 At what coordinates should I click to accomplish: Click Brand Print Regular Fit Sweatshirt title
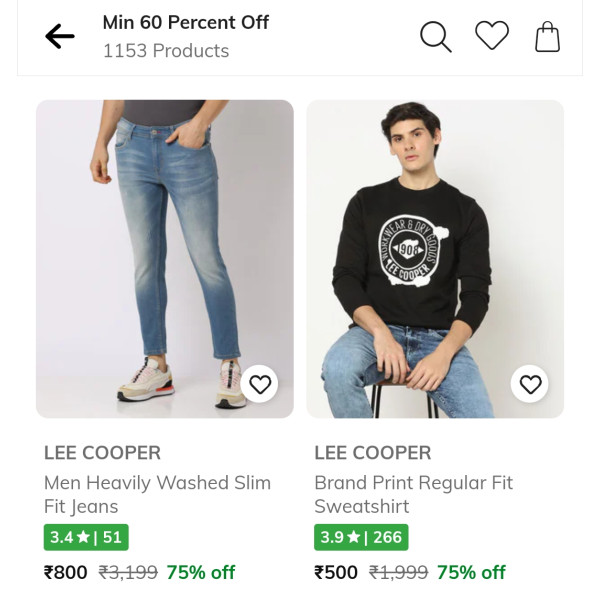[x=413, y=494]
